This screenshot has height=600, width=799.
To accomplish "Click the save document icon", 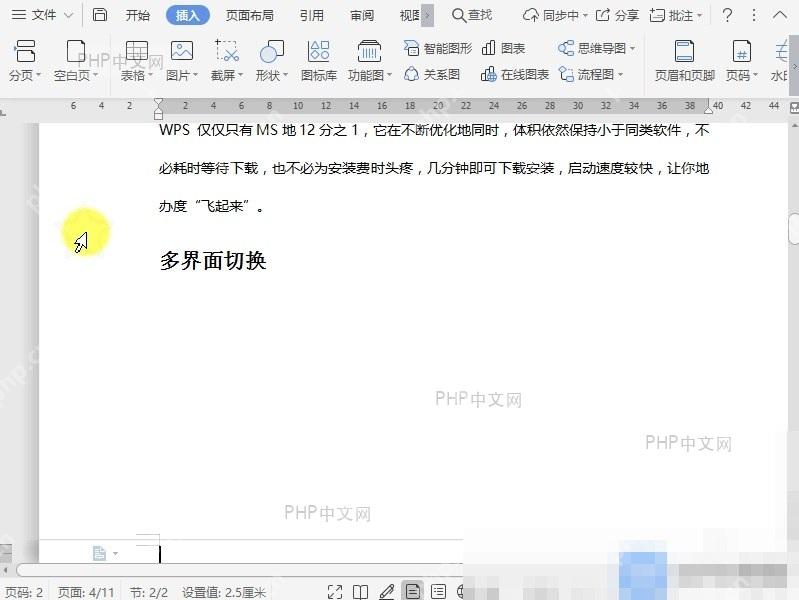I will [99, 15].
